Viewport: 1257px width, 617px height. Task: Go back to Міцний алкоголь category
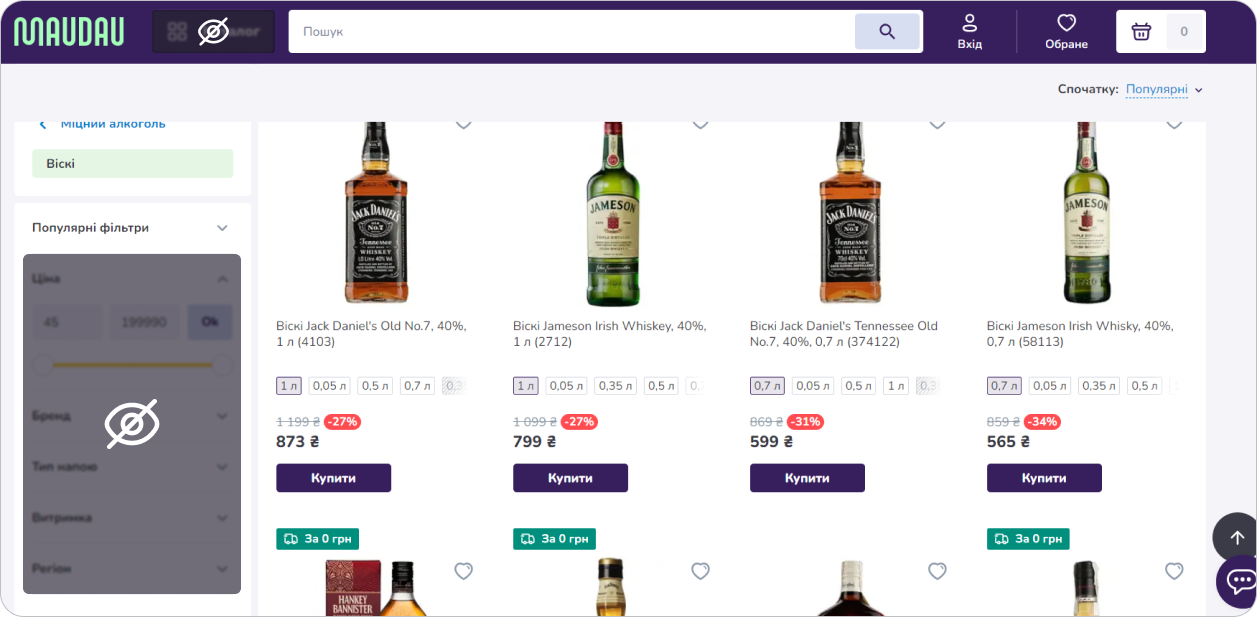tap(112, 124)
